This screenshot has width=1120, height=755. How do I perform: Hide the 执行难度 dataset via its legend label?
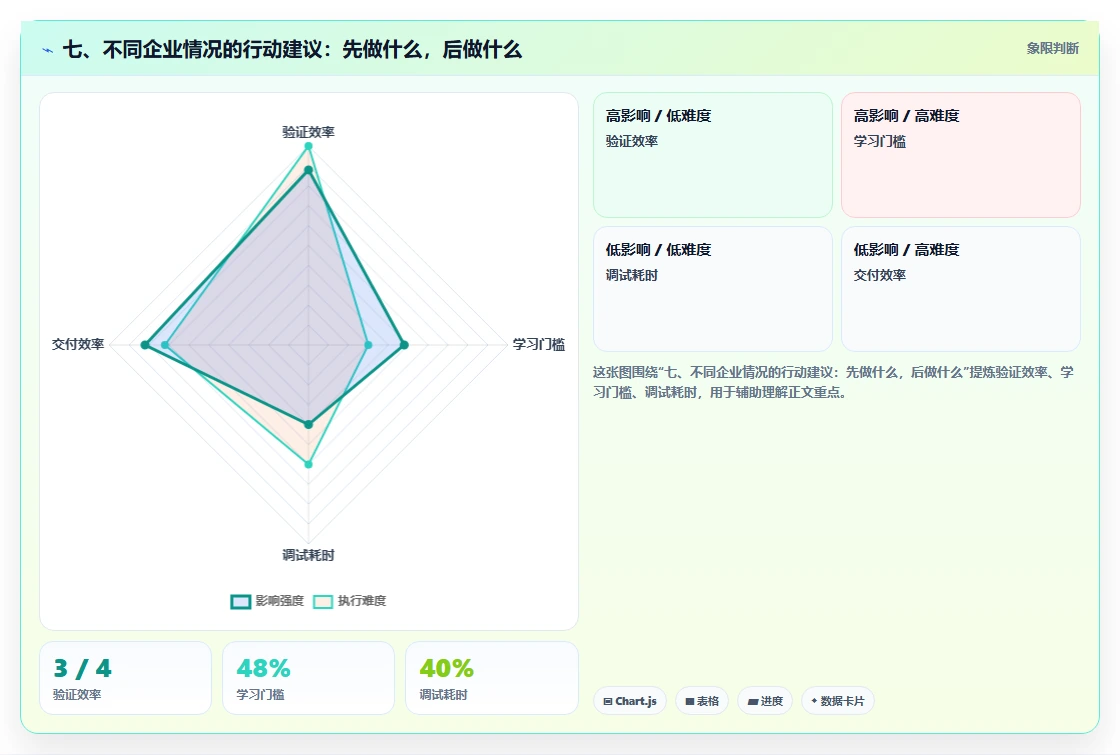coord(362,601)
